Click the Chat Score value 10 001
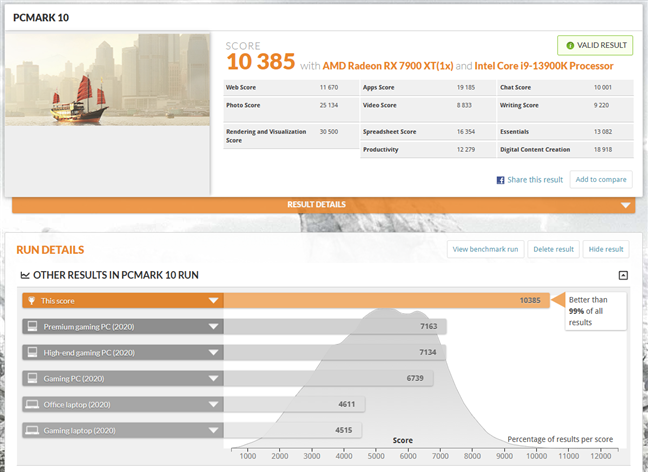Screen dimensions: 648x472 tap(603, 88)
